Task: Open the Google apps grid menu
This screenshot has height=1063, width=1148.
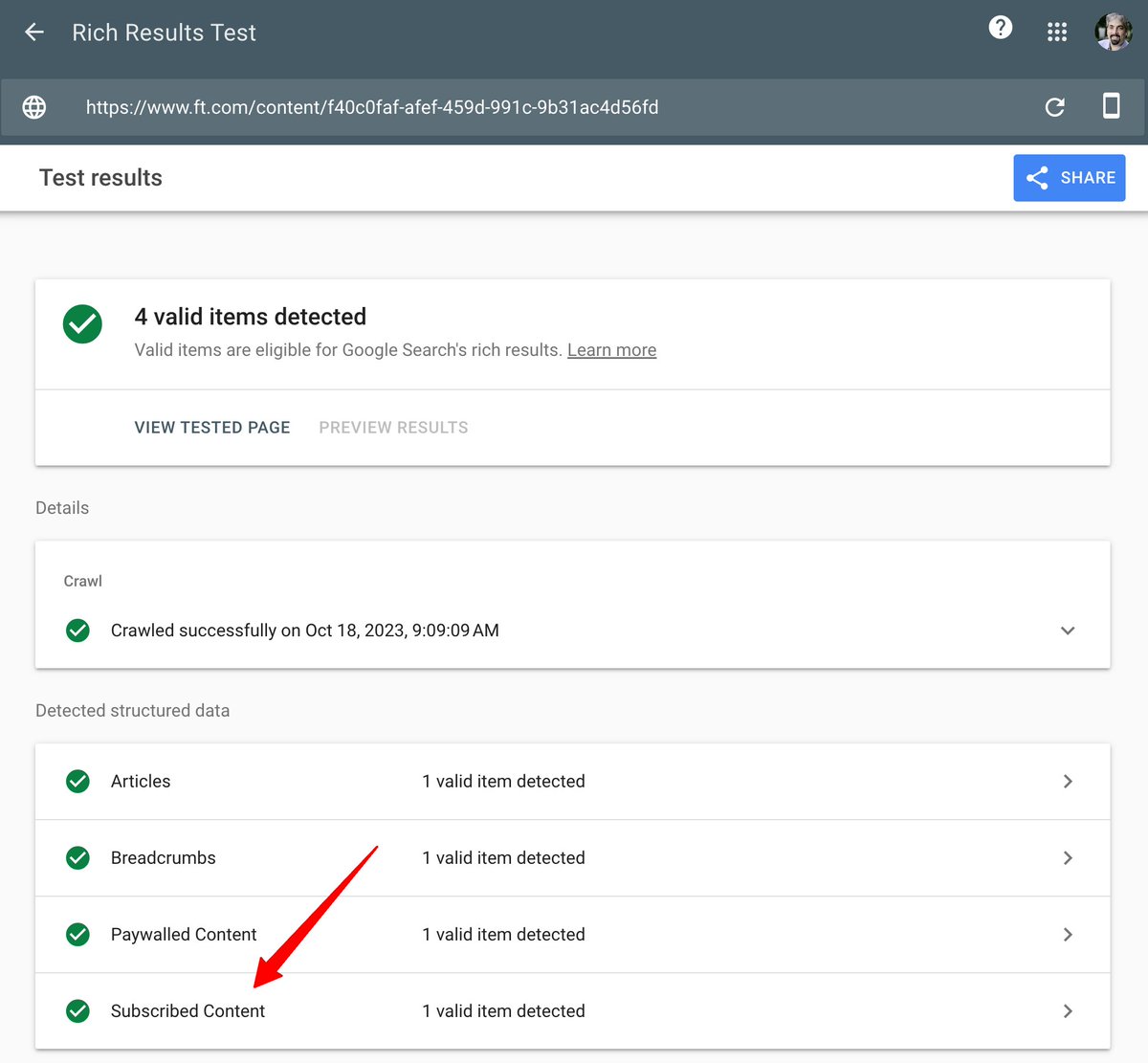Action: (x=1056, y=31)
